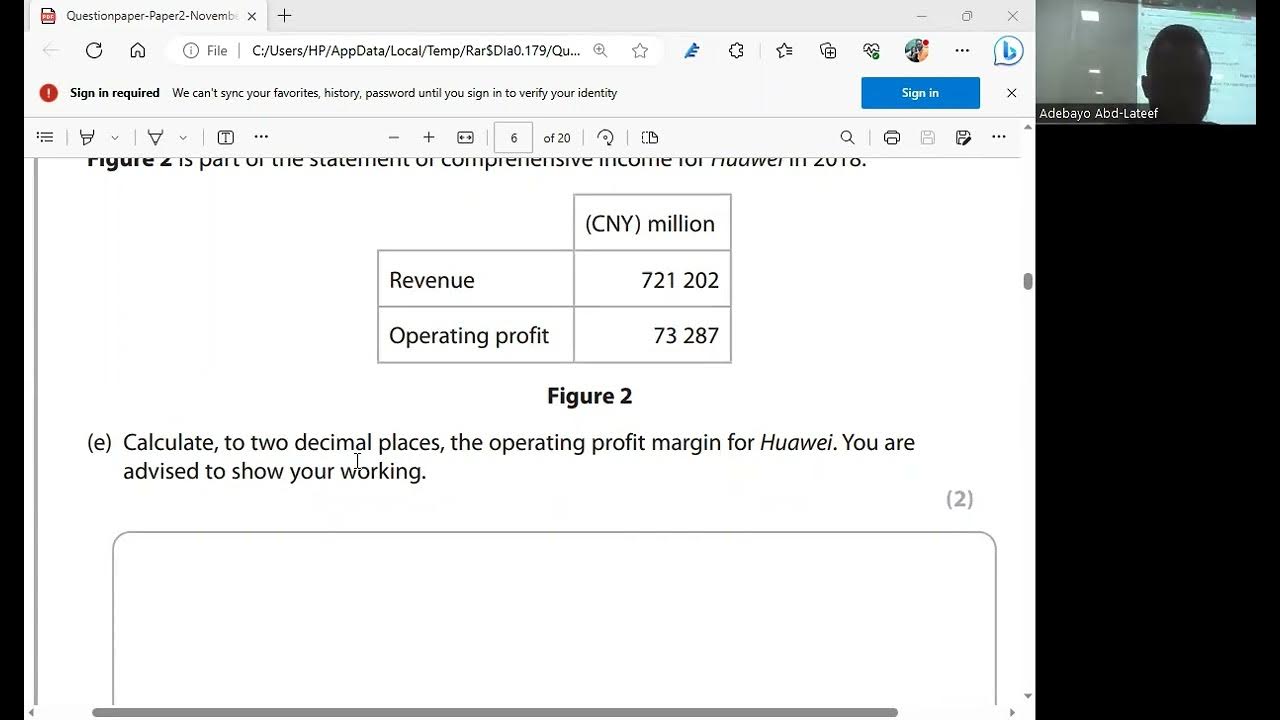Search within the PDF

[847, 137]
